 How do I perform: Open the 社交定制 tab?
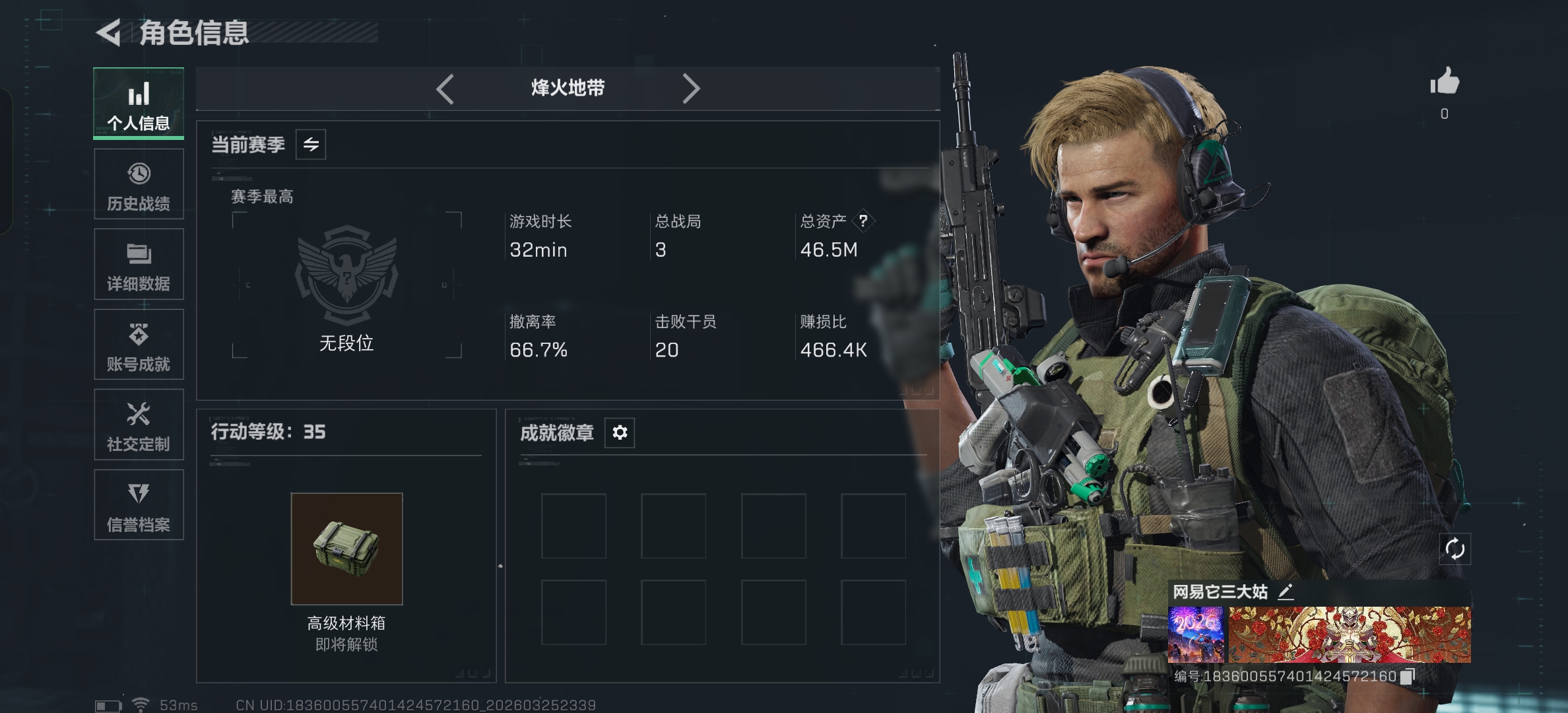coord(139,424)
